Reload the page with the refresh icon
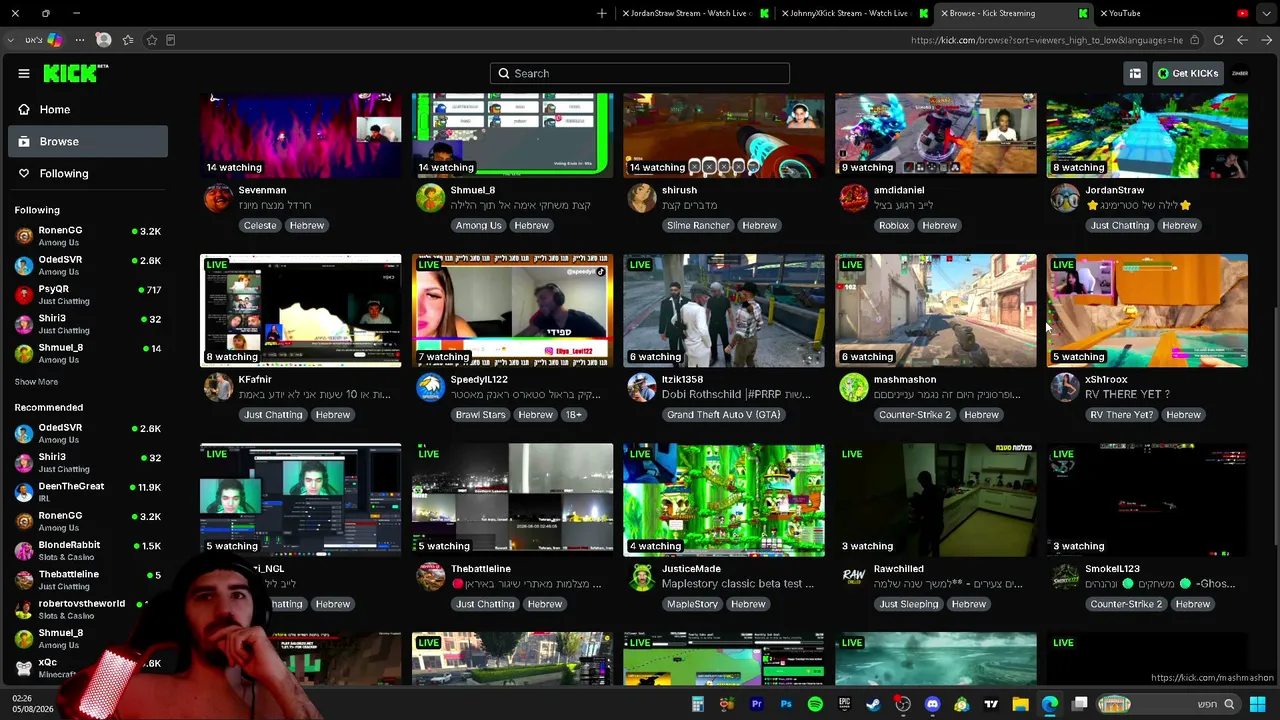Screen dimensions: 1280x720 (x=1219, y=40)
